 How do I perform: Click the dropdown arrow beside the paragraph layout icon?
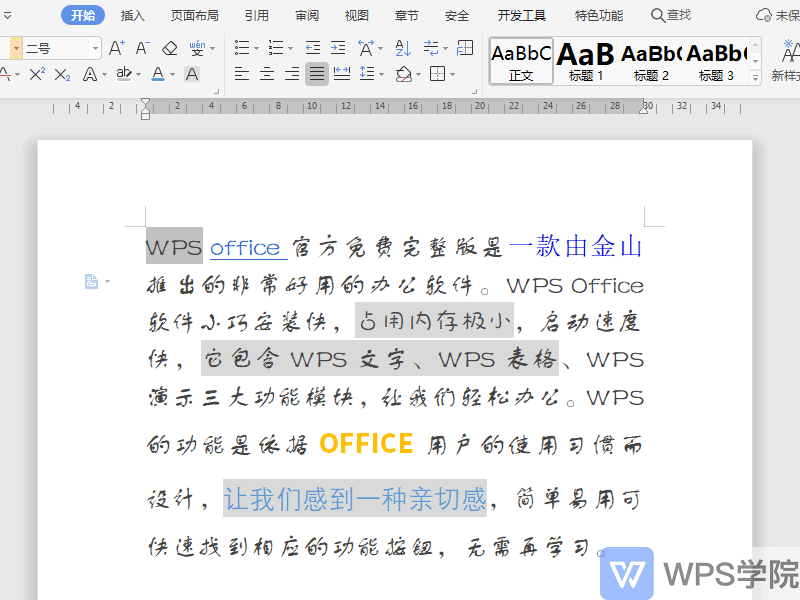pyautogui.click(x=107, y=282)
